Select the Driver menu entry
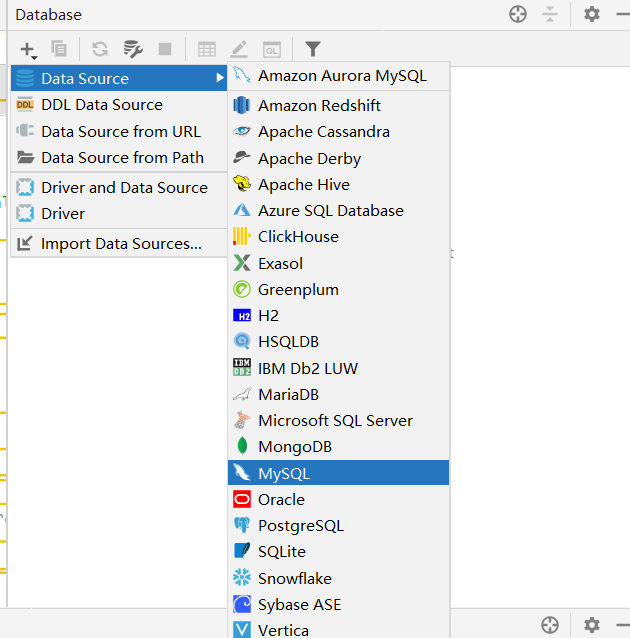 pos(119,214)
